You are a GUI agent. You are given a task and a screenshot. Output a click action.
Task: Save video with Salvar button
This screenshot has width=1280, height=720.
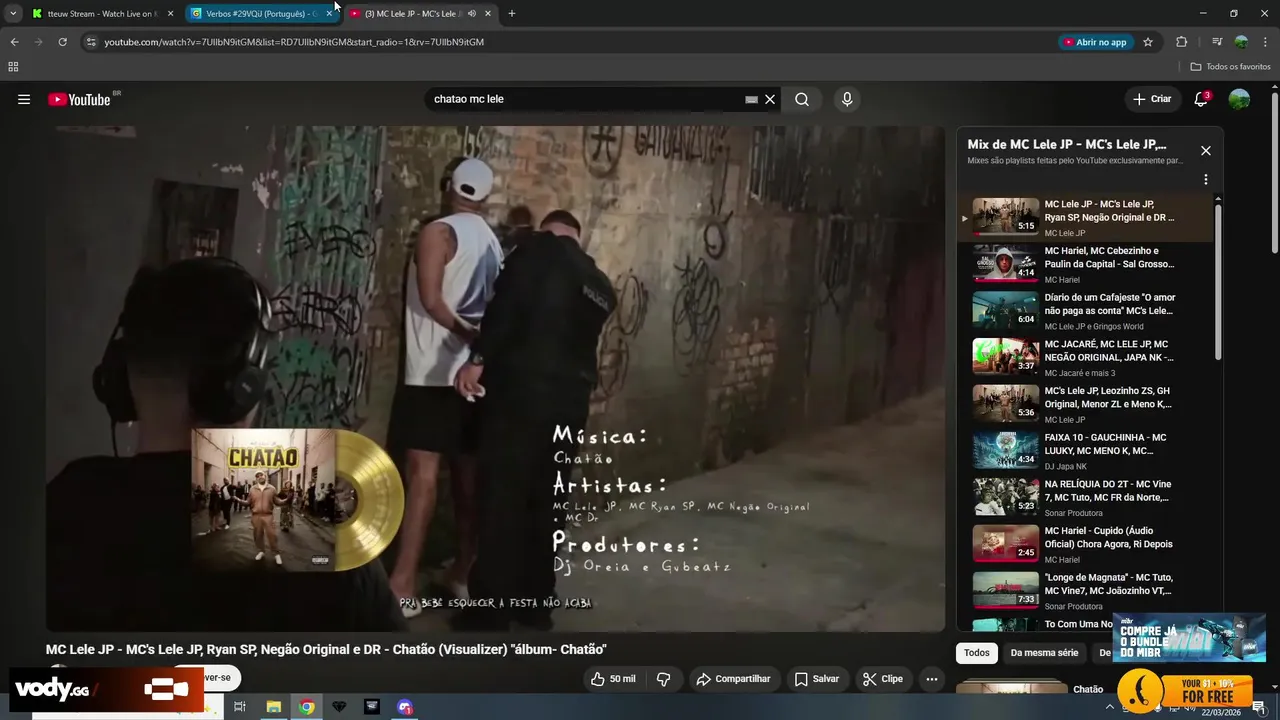pyautogui.click(x=817, y=679)
